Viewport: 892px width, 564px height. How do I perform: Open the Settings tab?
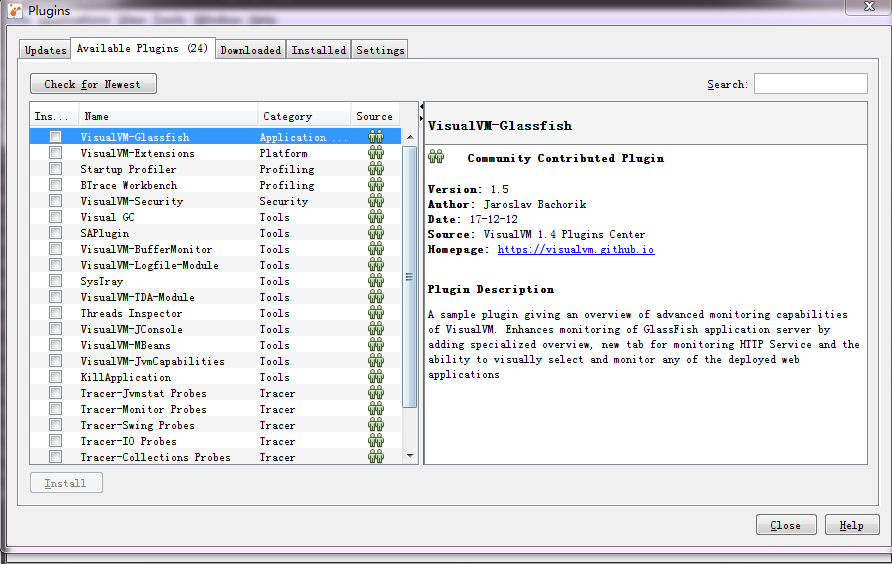(380, 50)
